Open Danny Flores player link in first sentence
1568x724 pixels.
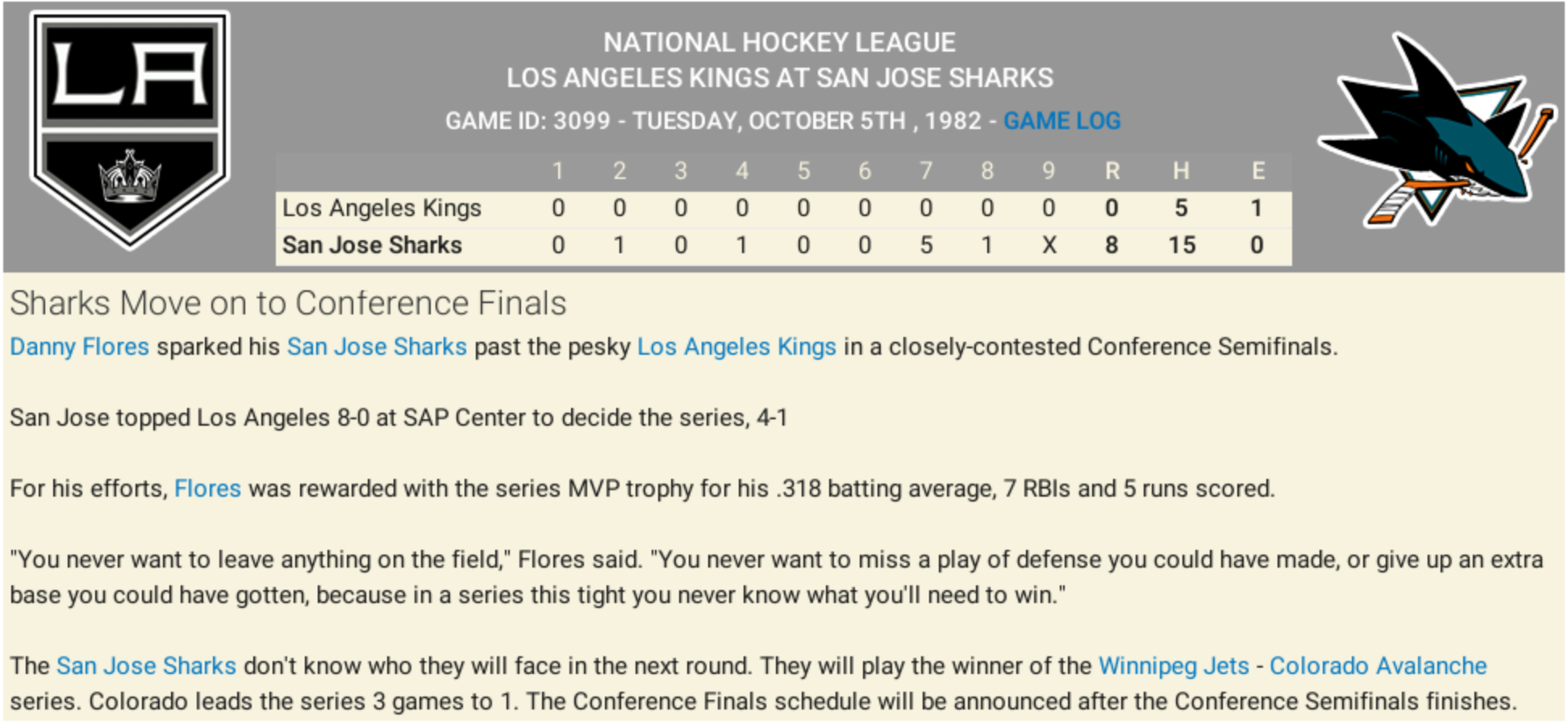pyautogui.click(x=79, y=347)
